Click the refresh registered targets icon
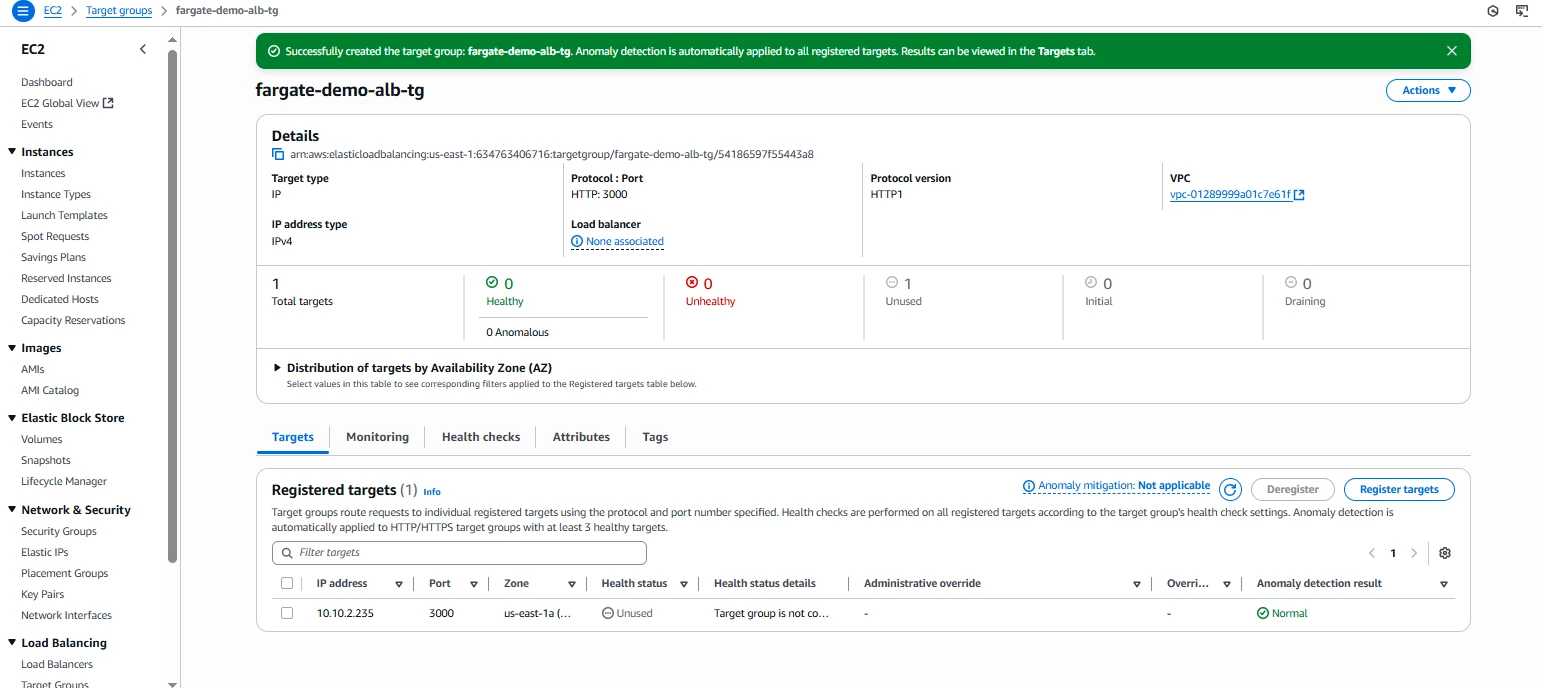This screenshot has width=1542, height=688. click(1231, 490)
